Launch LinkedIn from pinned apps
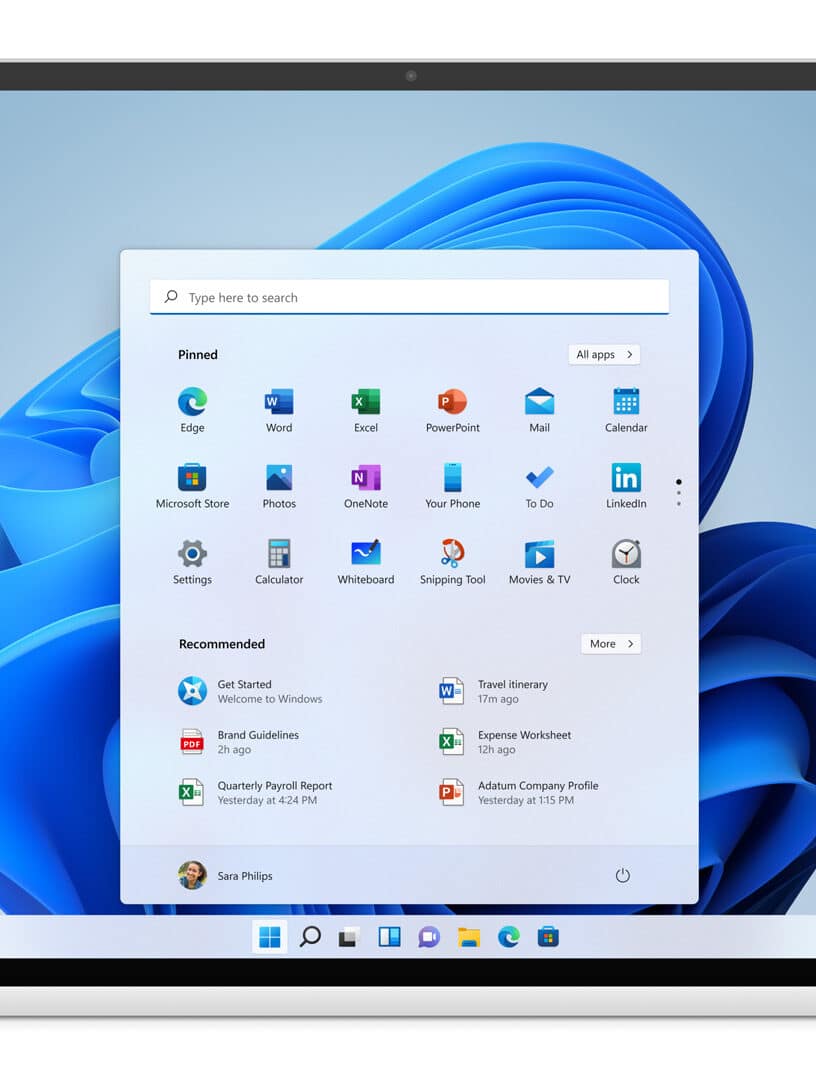Viewport: 816px width, 1080px height. tap(626, 486)
